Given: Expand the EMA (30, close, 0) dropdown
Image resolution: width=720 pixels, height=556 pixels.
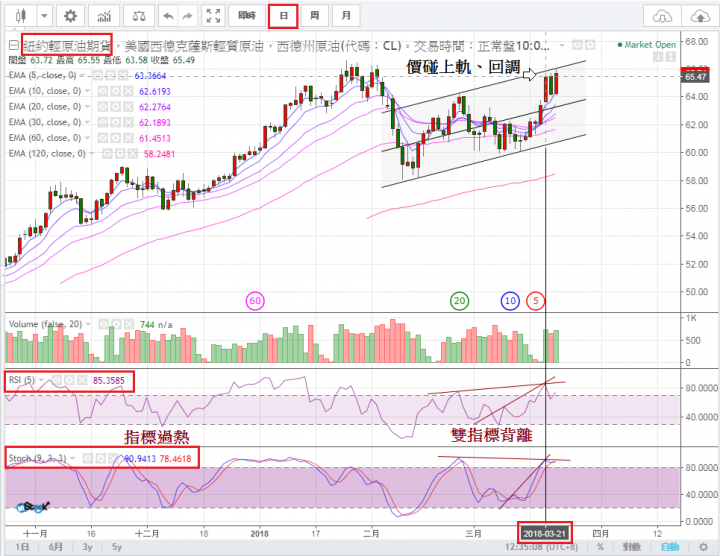Looking at the screenshot, I should [87, 123].
